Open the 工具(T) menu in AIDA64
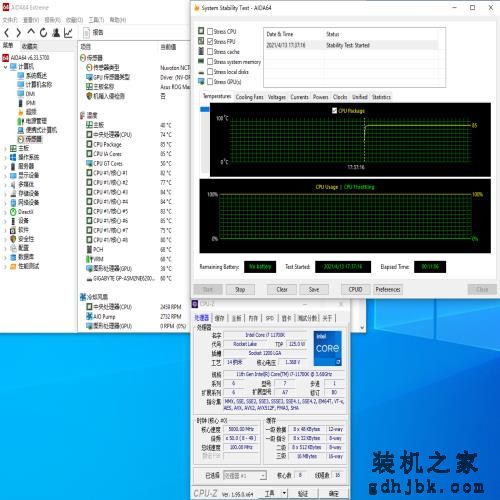 (x=96, y=20)
